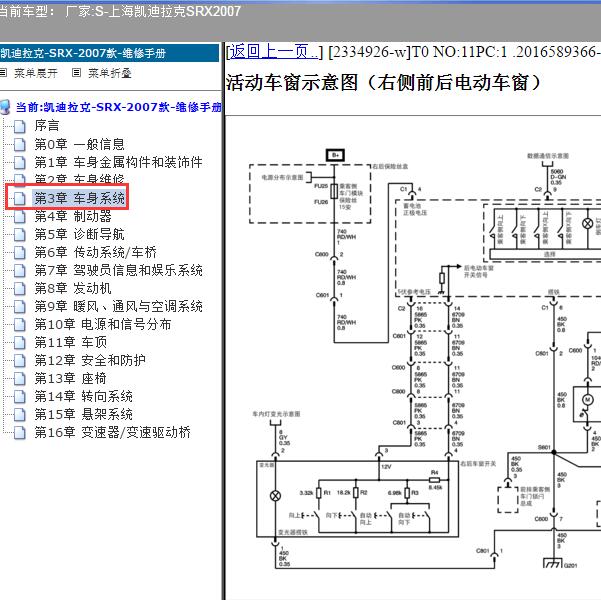
Task: Open 第4章 制动器 chapter
Action: (x=73, y=216)
